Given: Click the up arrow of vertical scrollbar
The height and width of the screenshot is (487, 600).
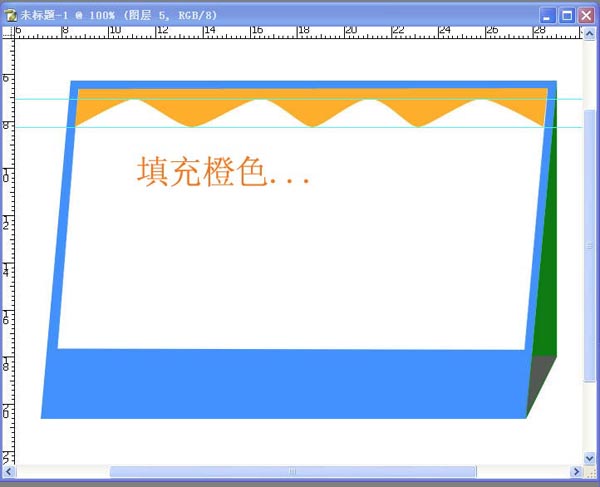Looking at the screenshot, I should point(590,33).
